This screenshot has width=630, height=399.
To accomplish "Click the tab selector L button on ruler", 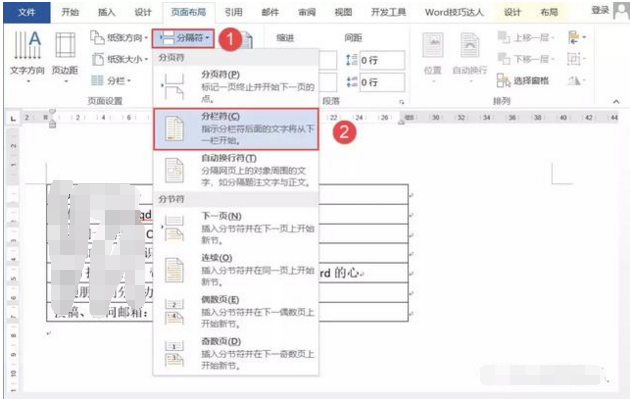I will click(13, 118).
